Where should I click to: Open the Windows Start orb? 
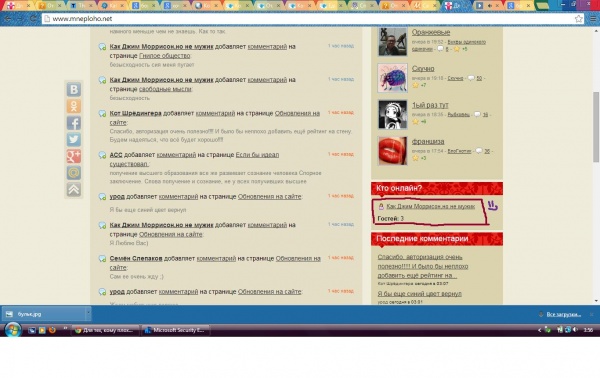click(13, 329)
